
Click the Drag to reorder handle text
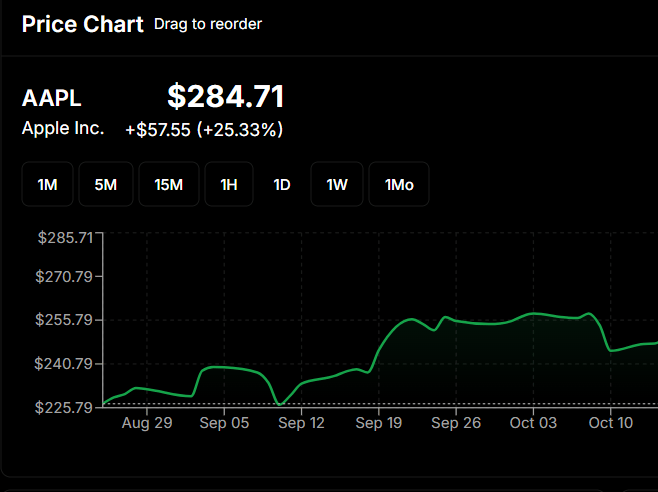[x=208, y=24]
